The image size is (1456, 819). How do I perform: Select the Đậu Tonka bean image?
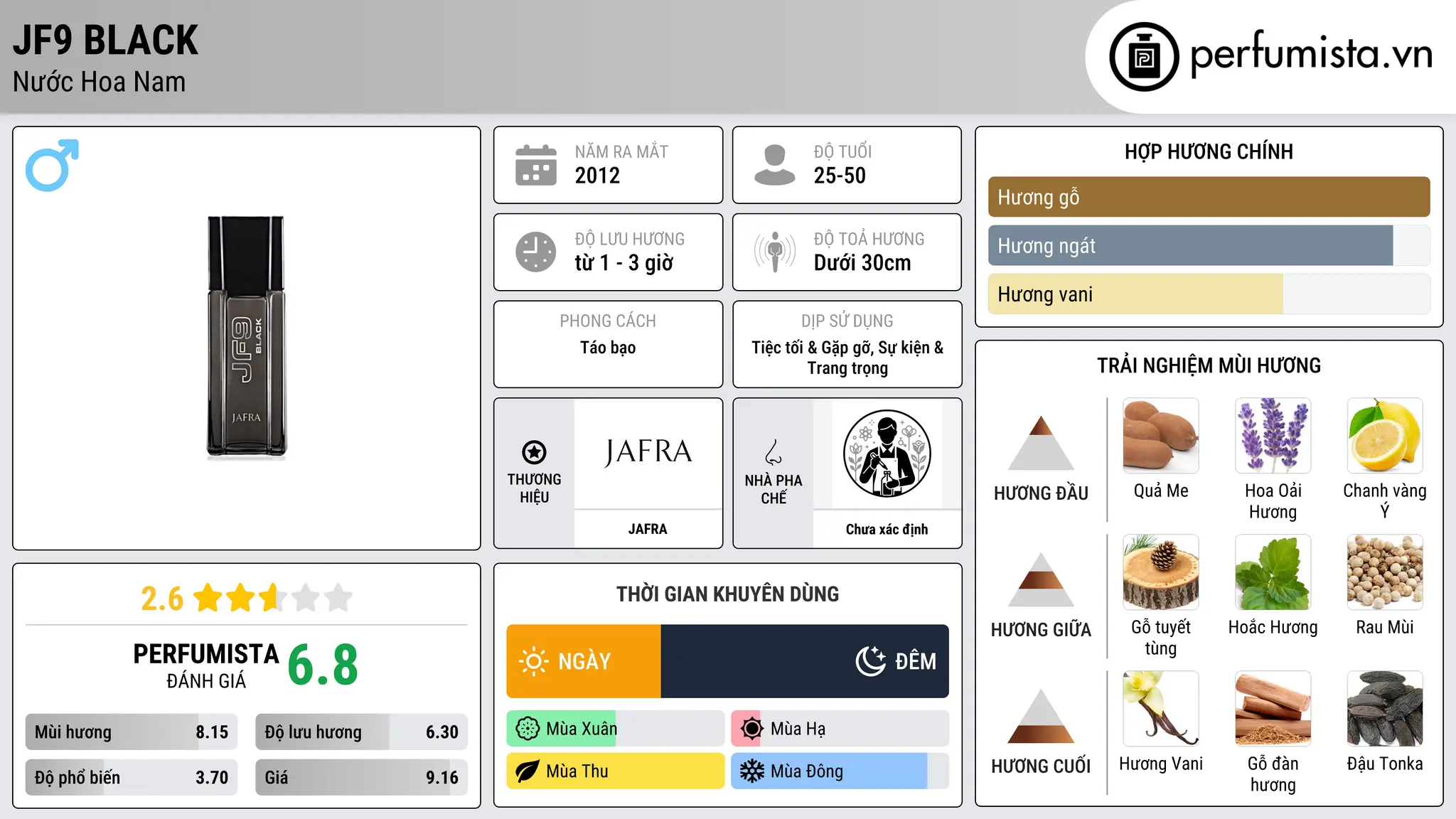(1385, 709)
